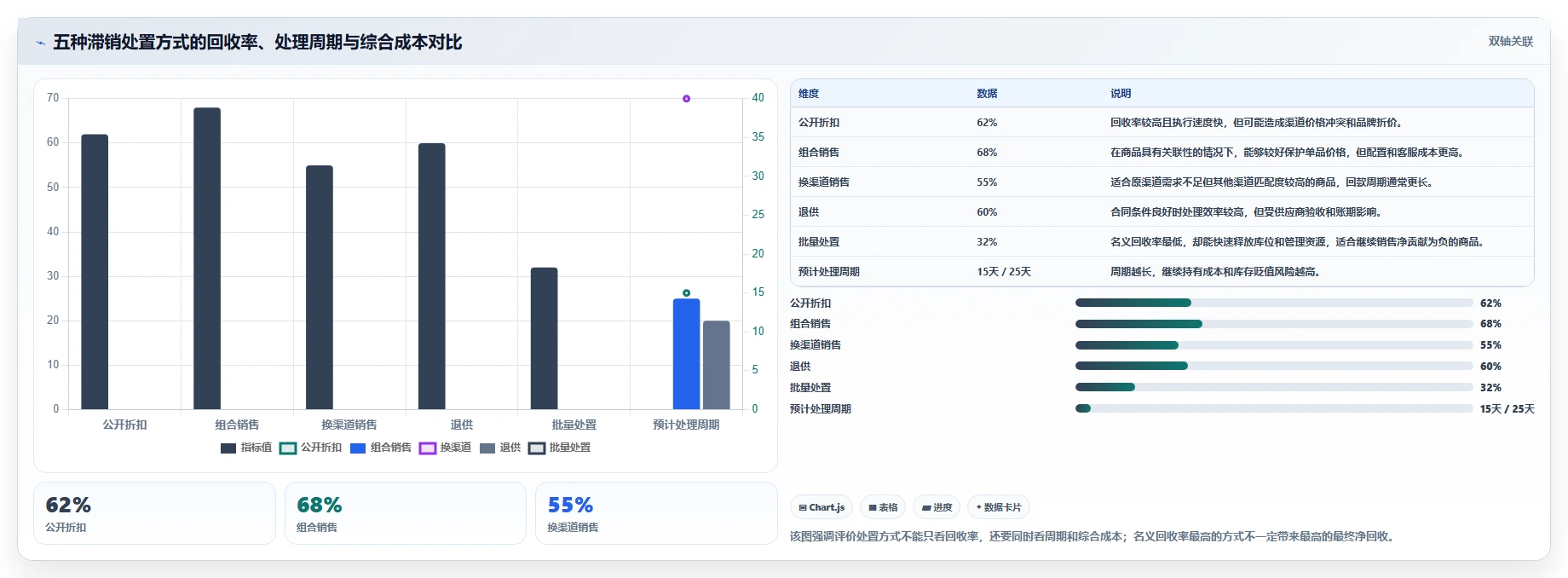Click the 退供 bar in the chart
Screen dimensions: 1568x578
432,276
